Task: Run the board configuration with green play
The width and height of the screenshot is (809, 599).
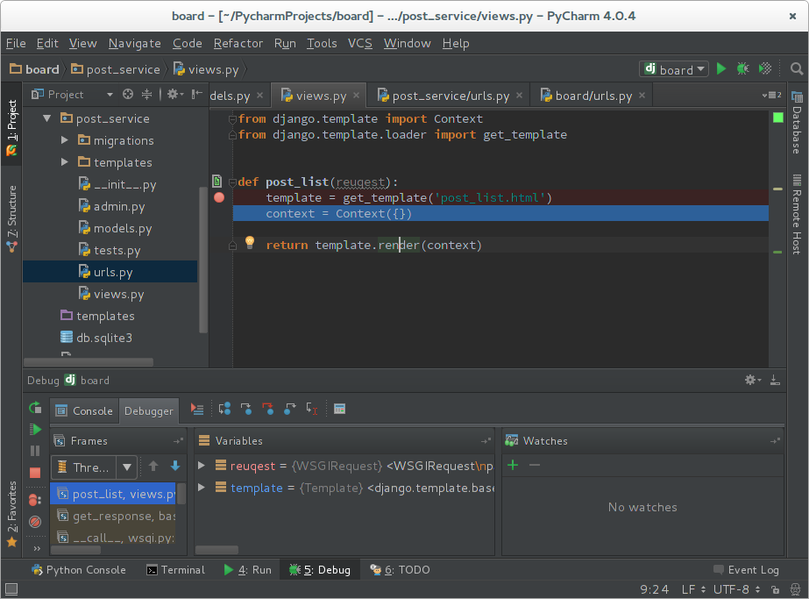Action: tap(721, 69)
